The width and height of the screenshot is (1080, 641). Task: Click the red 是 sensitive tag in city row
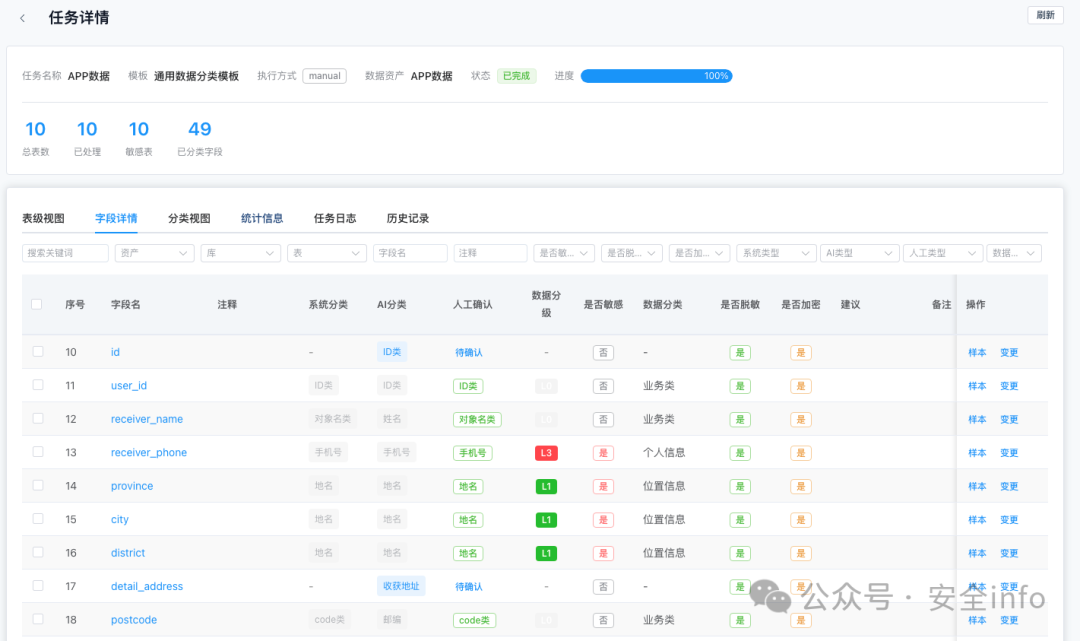pyautogui.click(x=603, y=520)
